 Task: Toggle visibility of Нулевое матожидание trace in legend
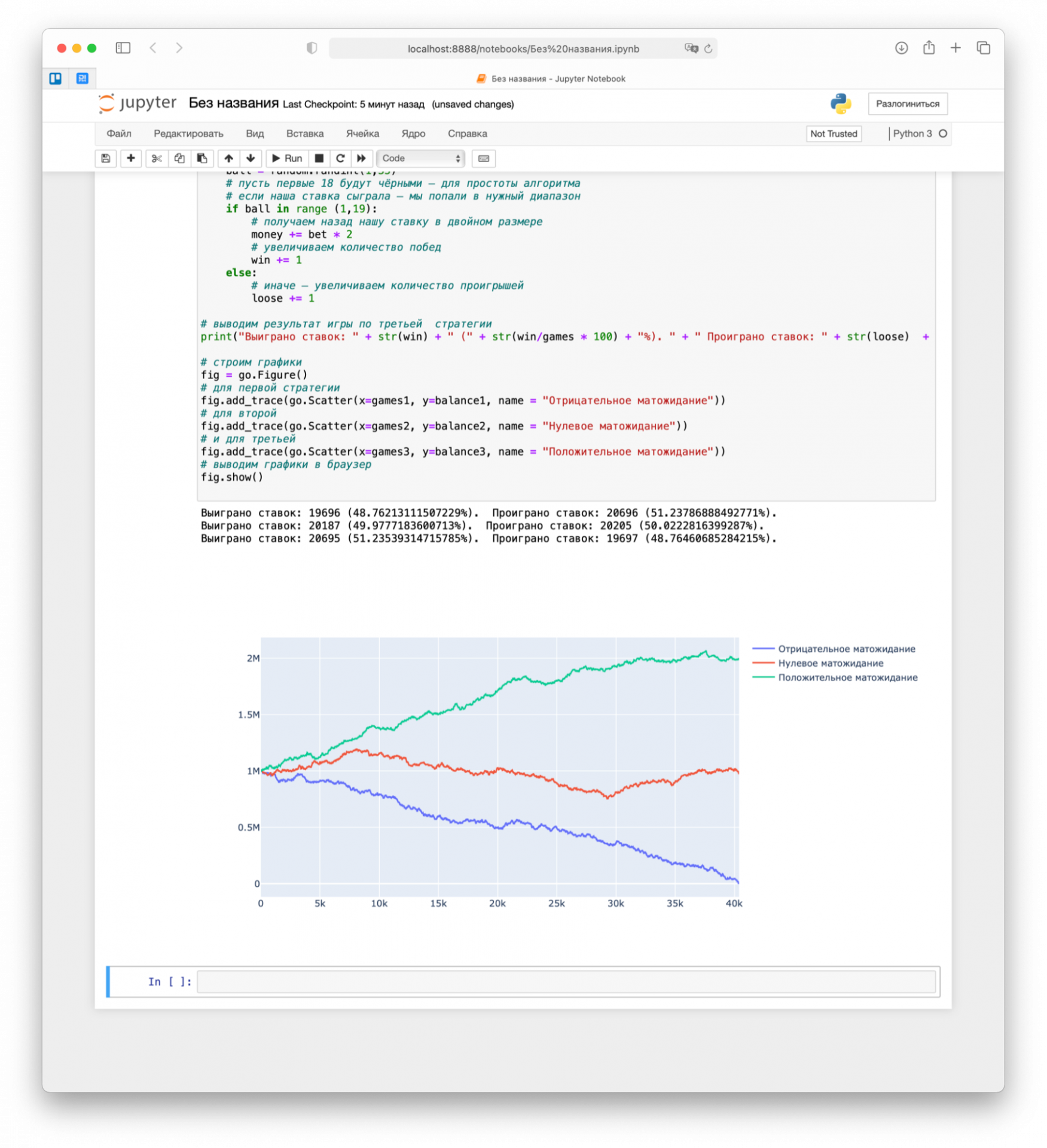coord(831,662)
